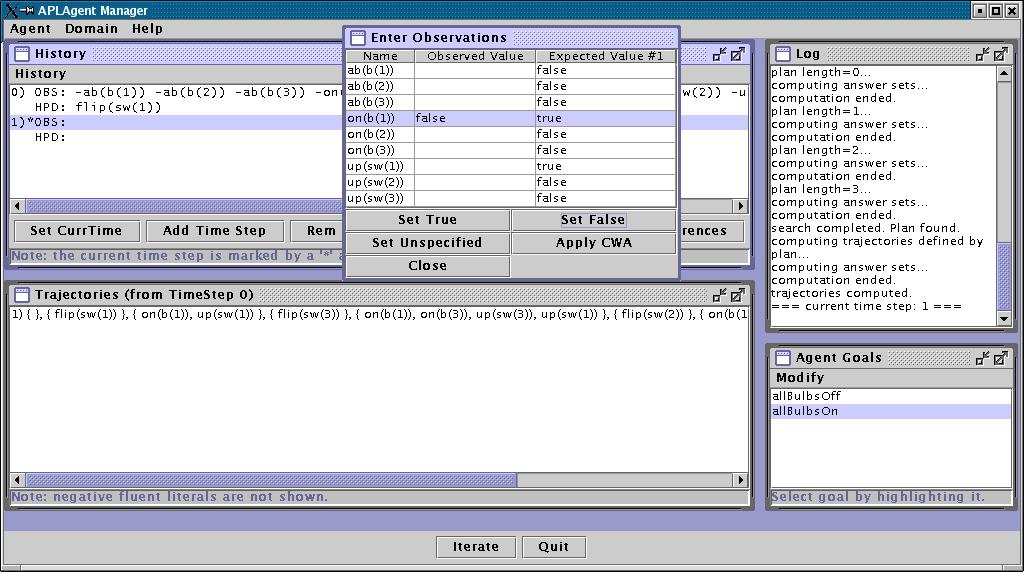Iconify the History panel

pos(719,54)
